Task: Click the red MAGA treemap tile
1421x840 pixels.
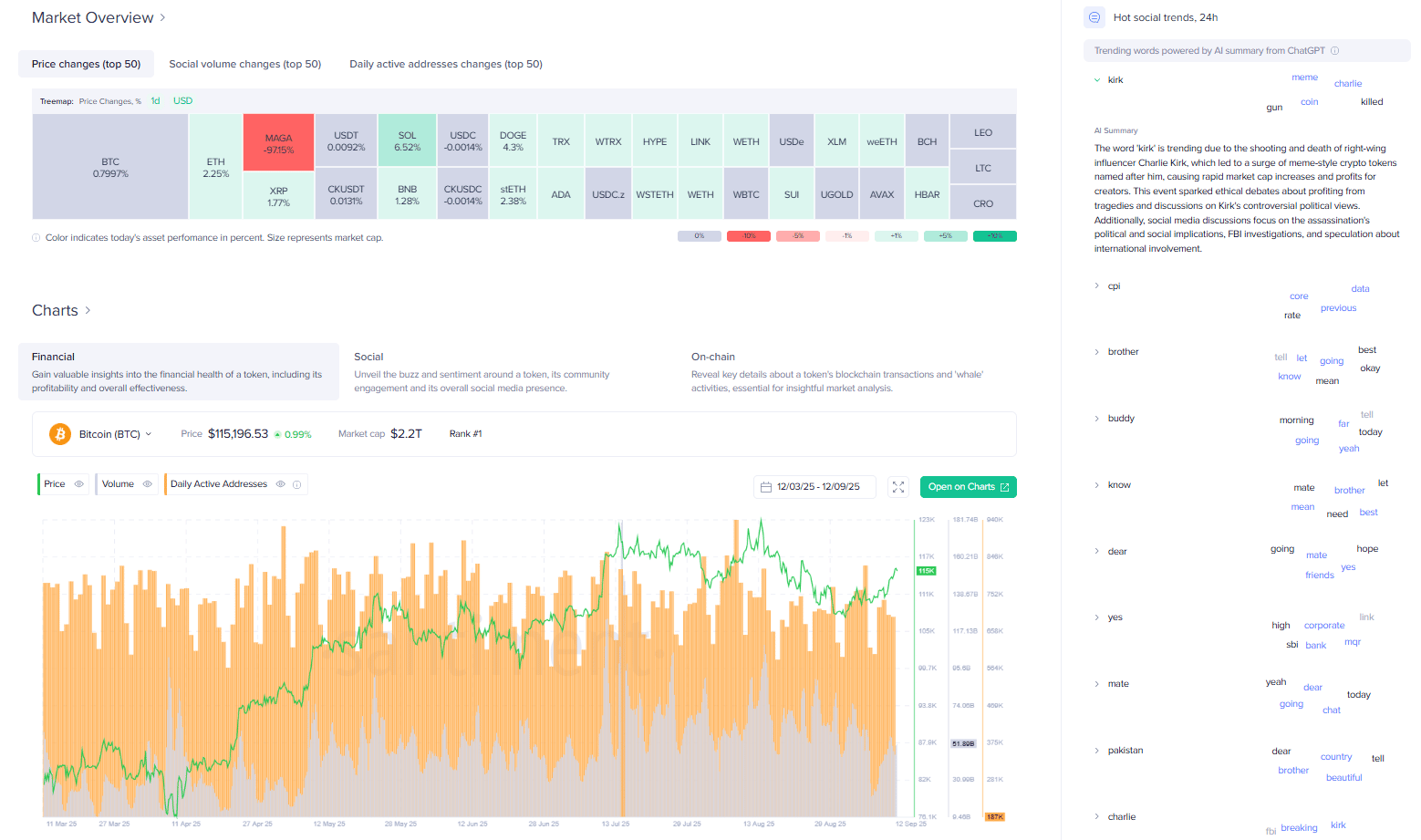Action: point(278,143)
